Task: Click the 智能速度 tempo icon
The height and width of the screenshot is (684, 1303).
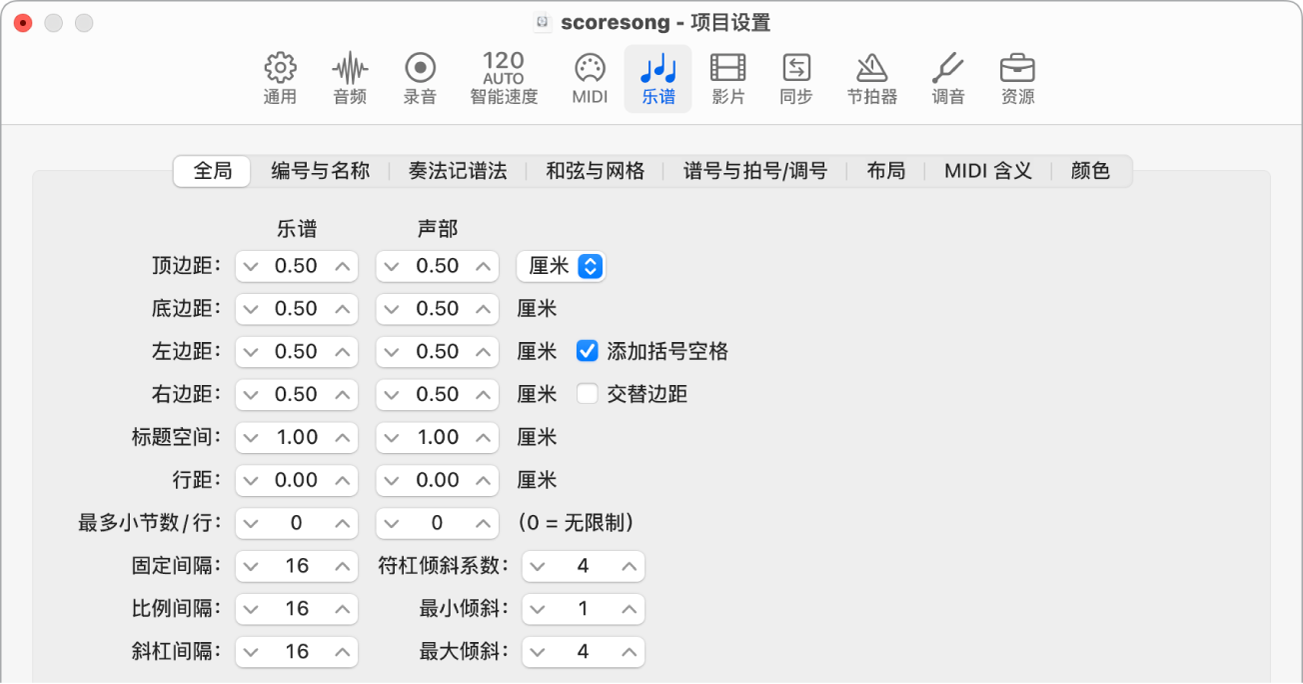Action: (x=503, y=78)
